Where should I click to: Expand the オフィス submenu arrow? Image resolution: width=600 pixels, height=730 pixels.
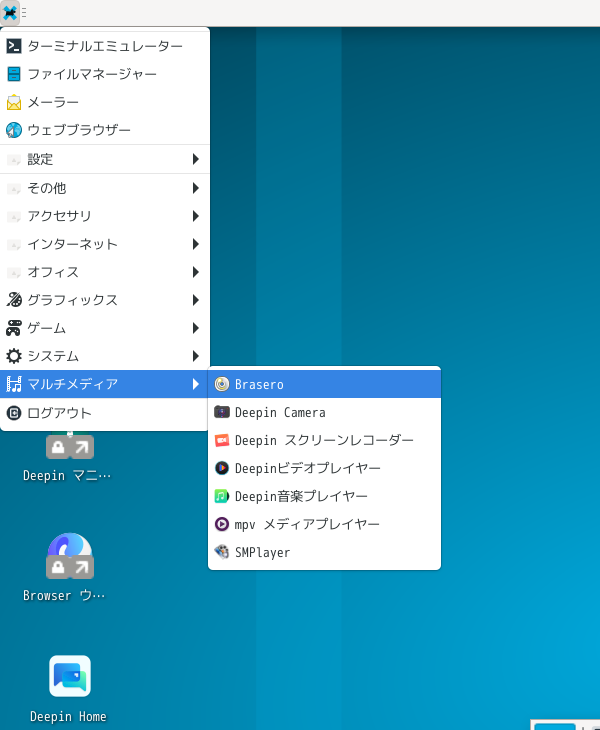coord(196,272)
